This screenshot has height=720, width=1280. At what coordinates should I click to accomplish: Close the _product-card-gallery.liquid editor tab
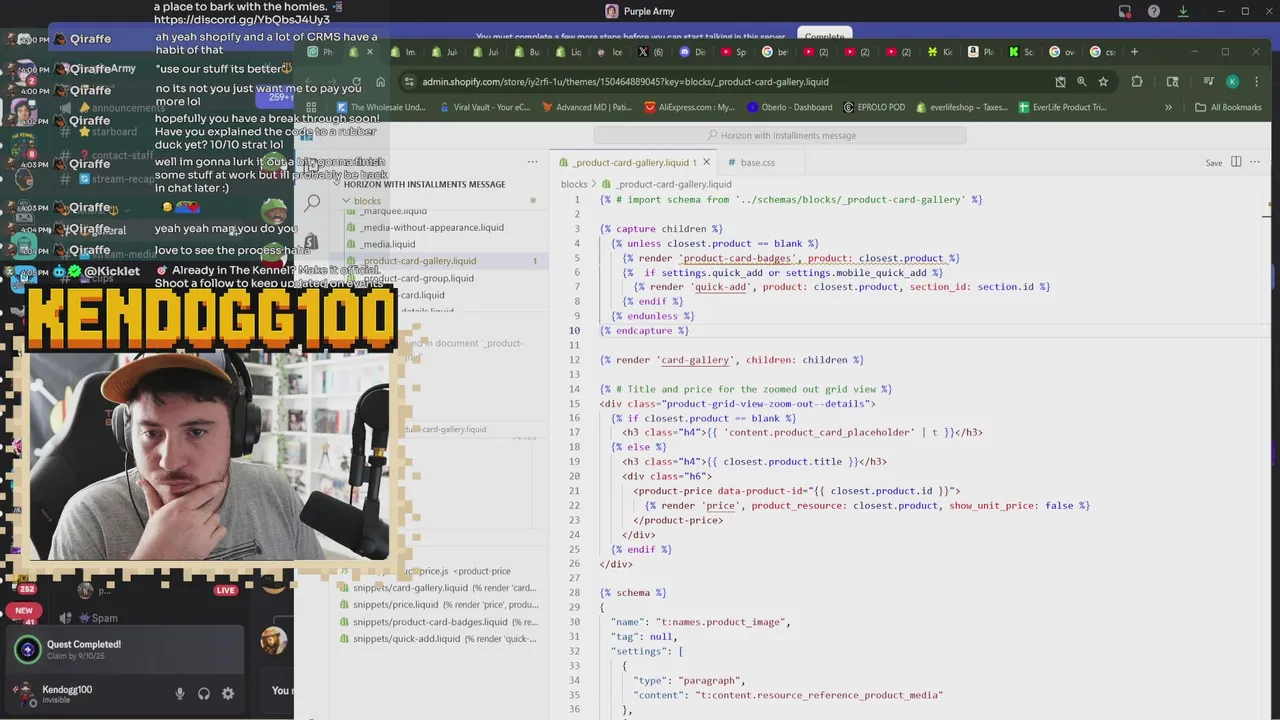[706, 162]
